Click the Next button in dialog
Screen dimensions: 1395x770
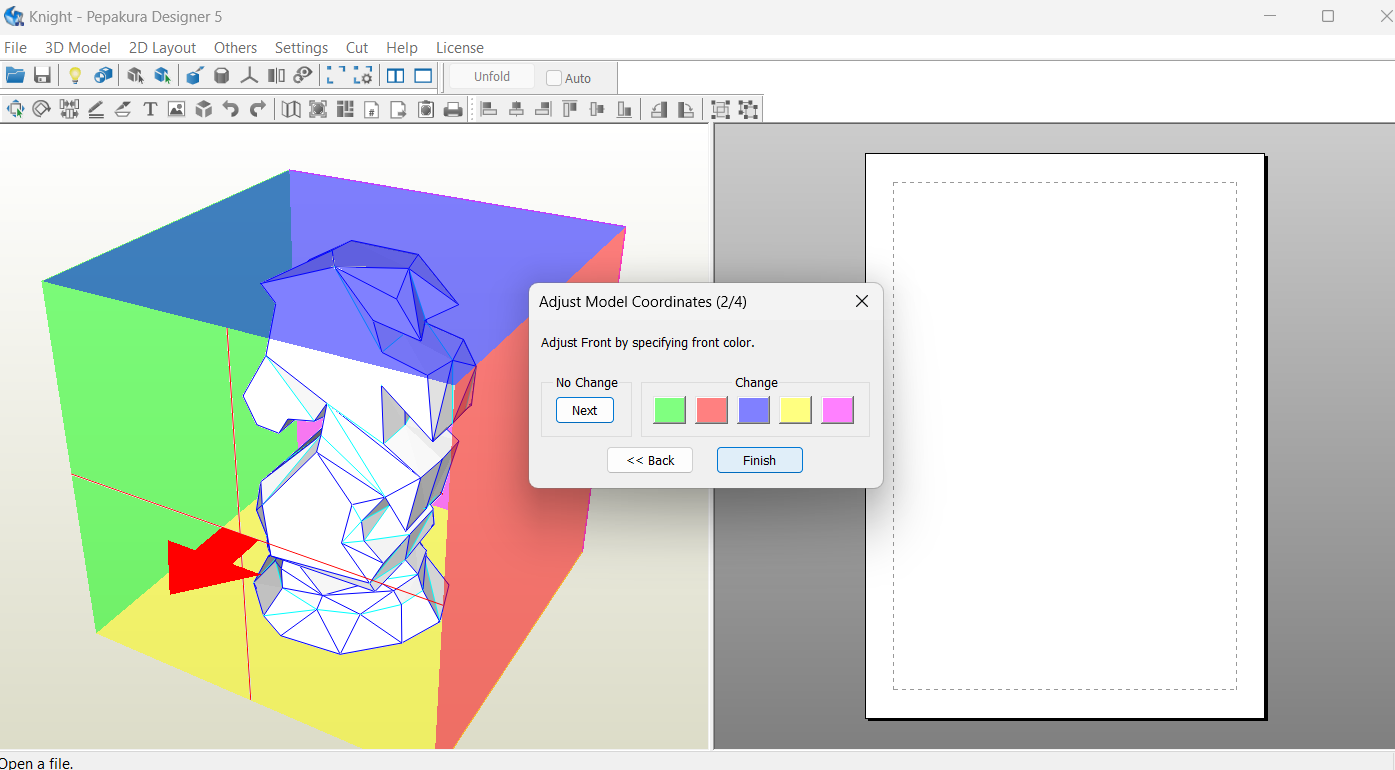[584, 411]
